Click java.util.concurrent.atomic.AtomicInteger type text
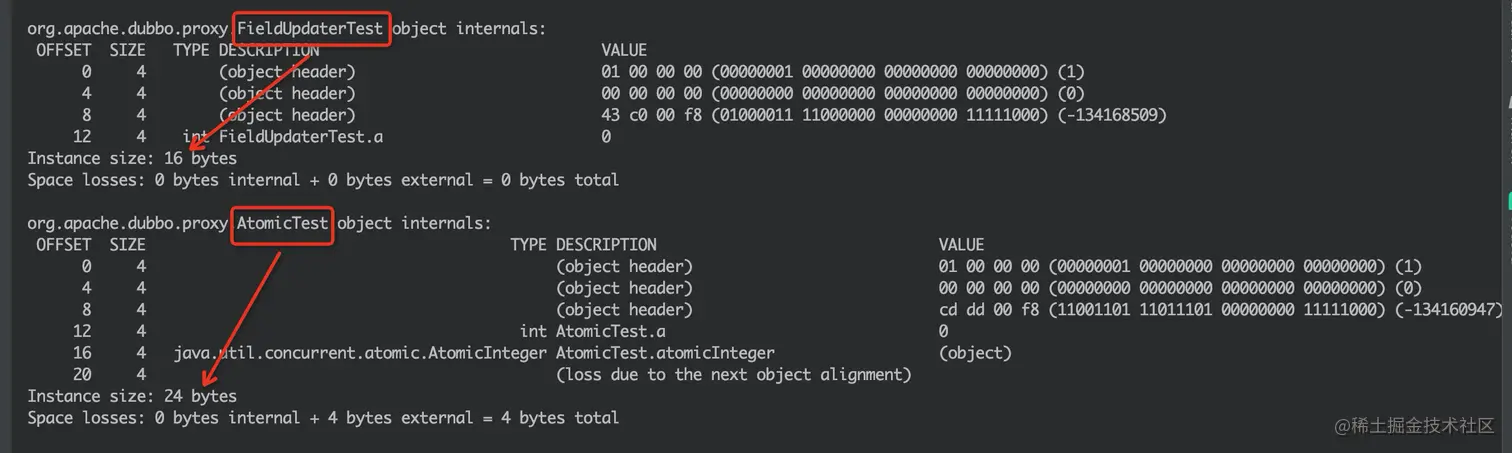 point(360,353)
